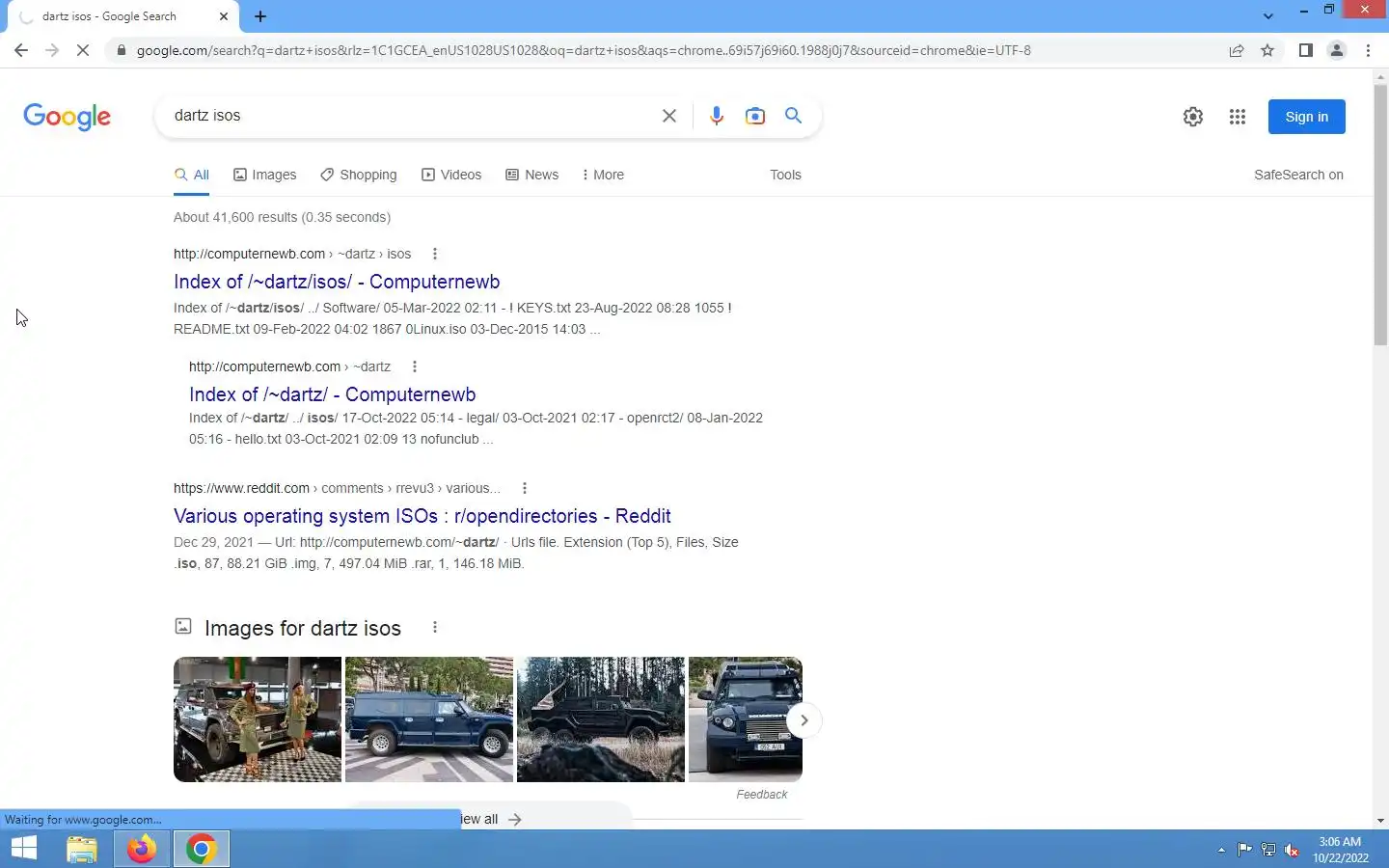
Task: Open Index of /~dartz/isos/ - Computernewb link
Action: click(337, 282)
